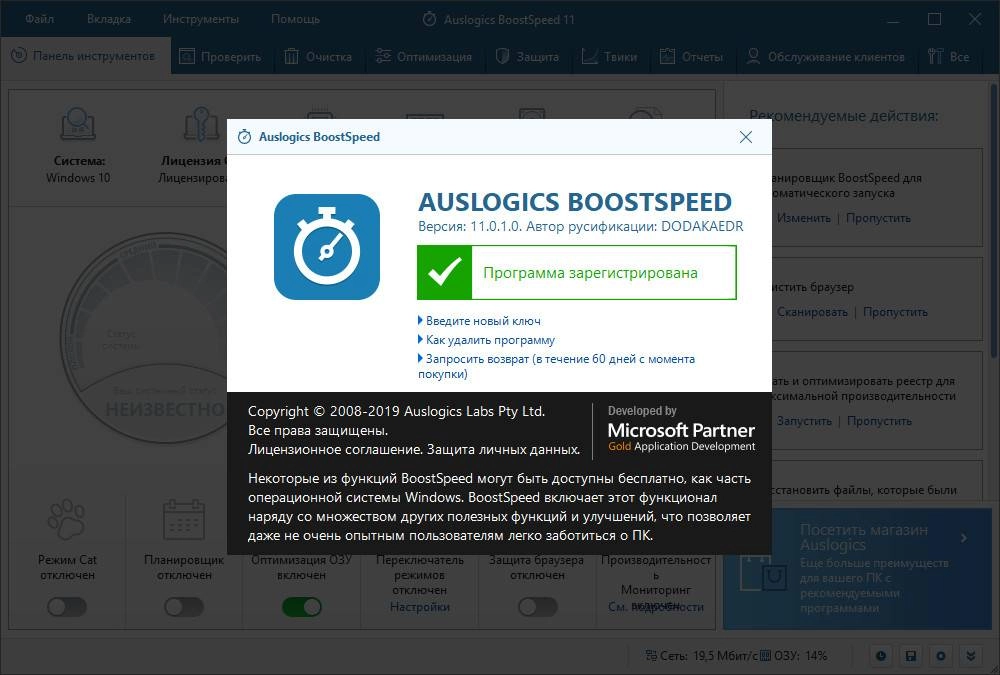Open Настройки under Переключатель режимов

420,607
